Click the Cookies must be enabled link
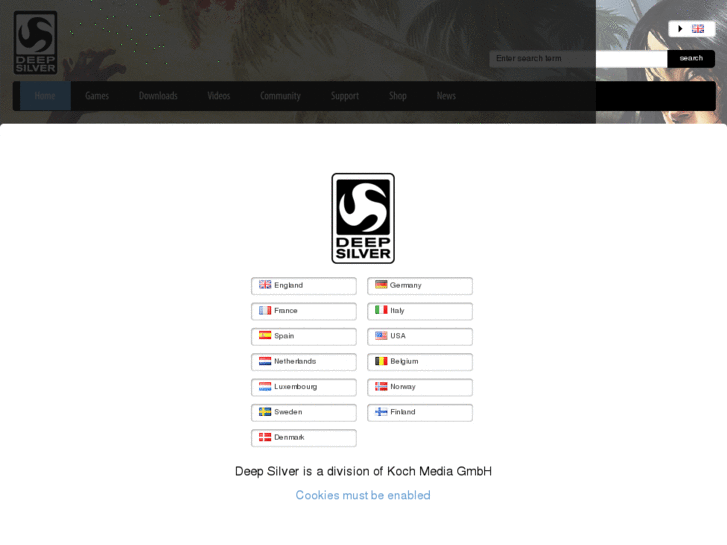The image size is (727, 545). (363, 495)
